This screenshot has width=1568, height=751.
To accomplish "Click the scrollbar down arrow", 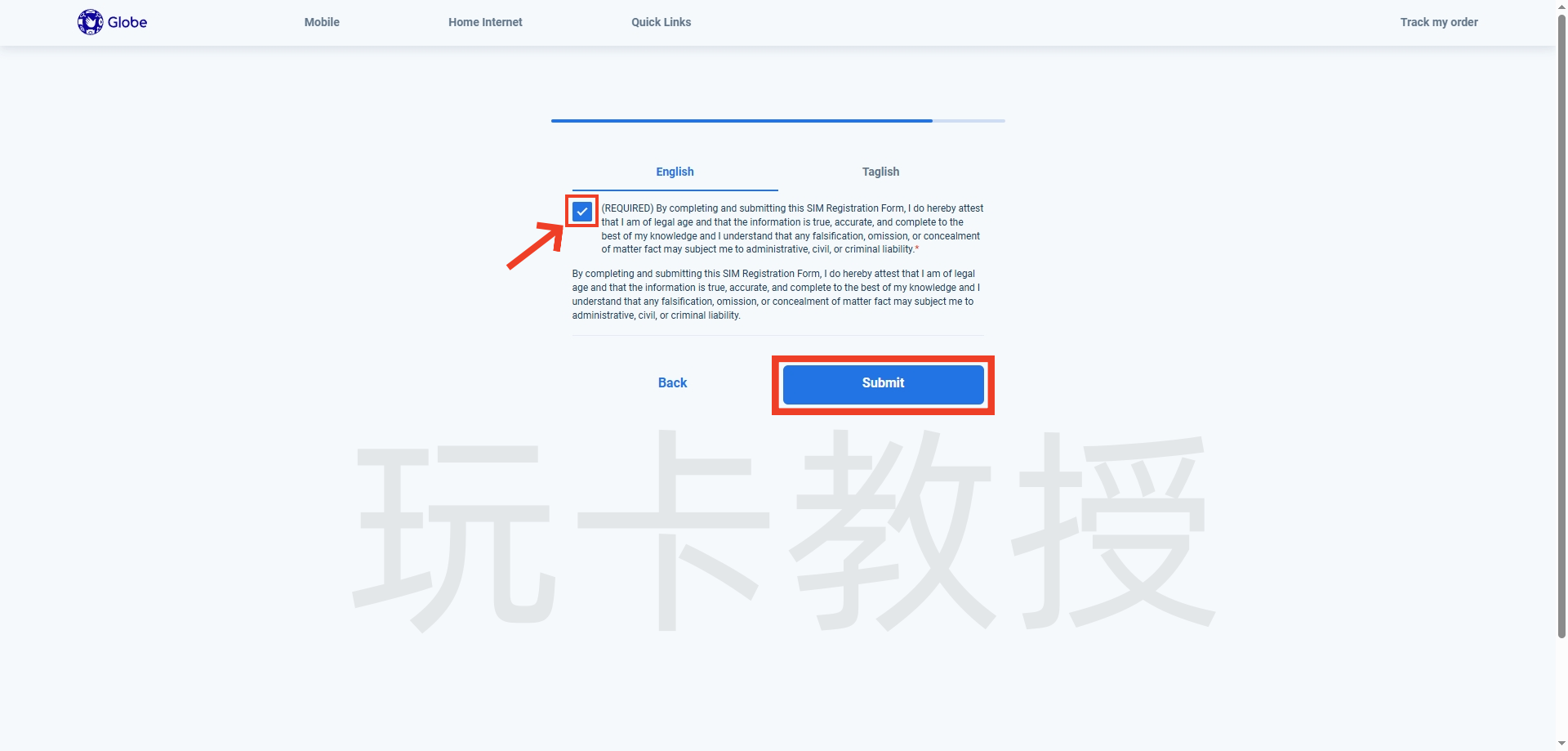I will pos(1561,744).
